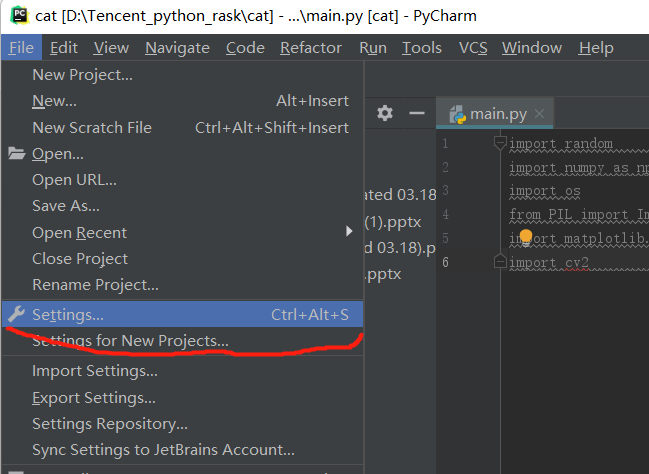Click the 'import cv2' code line
The height and width of the screenshot is (474, 649).
(x=549, y=262)
